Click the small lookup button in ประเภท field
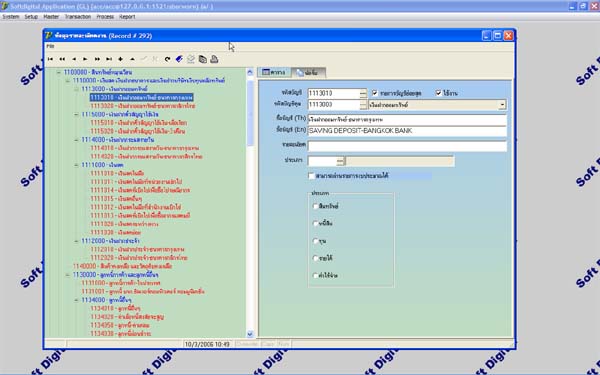The width and height of the screenshot is (600, 375). click(x=340, y=161)
